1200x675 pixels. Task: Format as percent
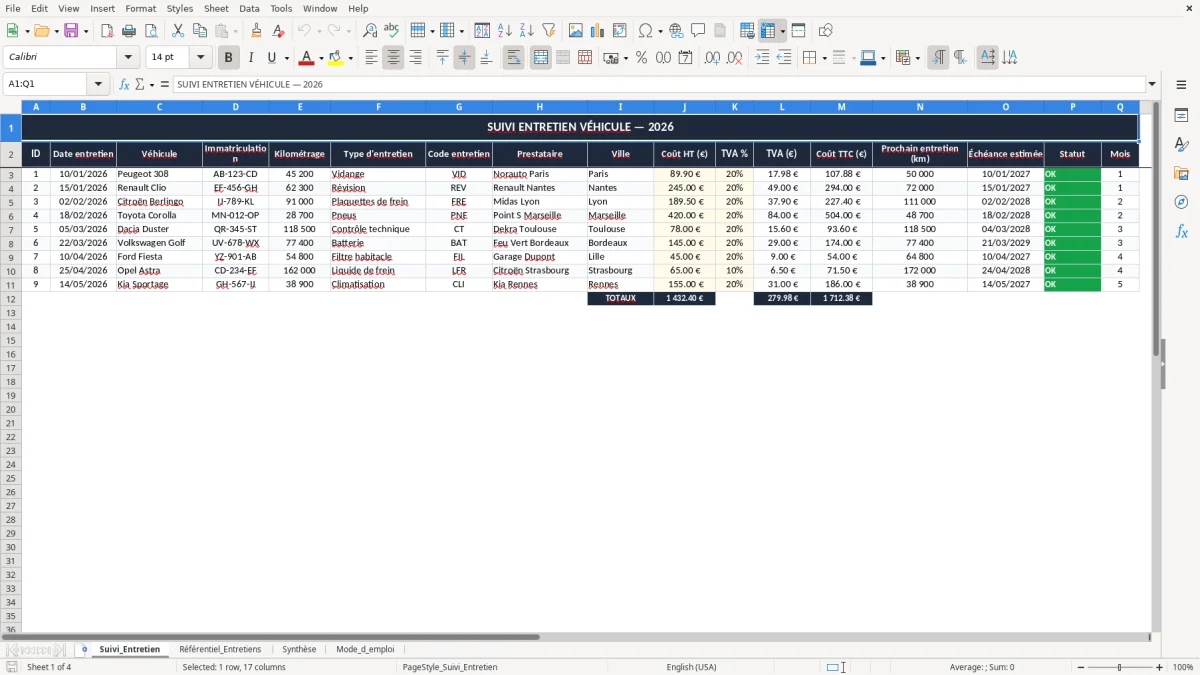pos(642,58)
